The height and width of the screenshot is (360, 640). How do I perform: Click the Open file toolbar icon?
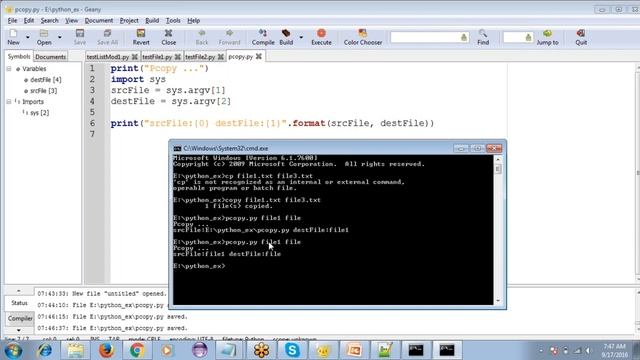44,37
